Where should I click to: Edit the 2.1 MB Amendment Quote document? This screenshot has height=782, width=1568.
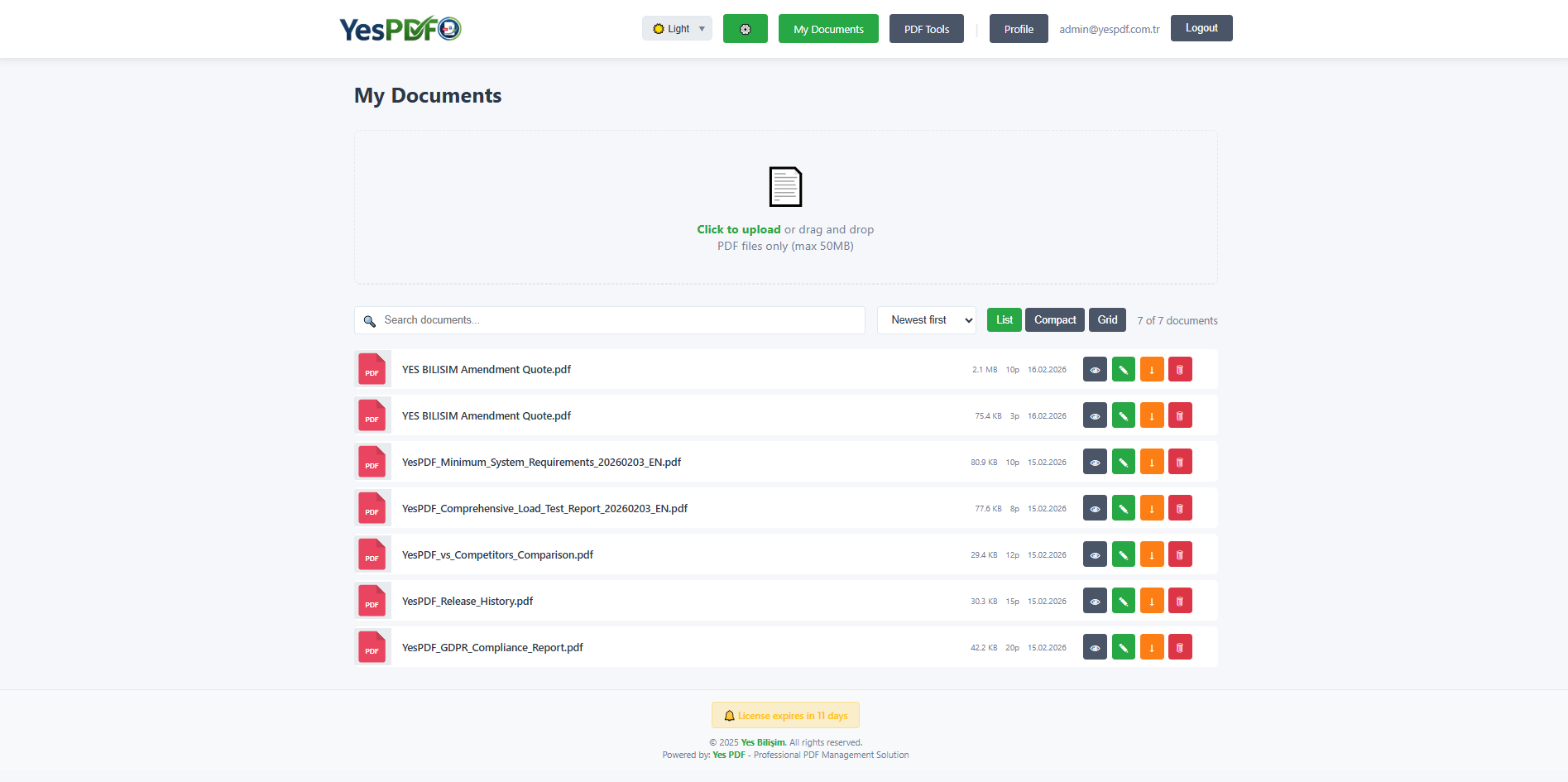[1123, 370]
